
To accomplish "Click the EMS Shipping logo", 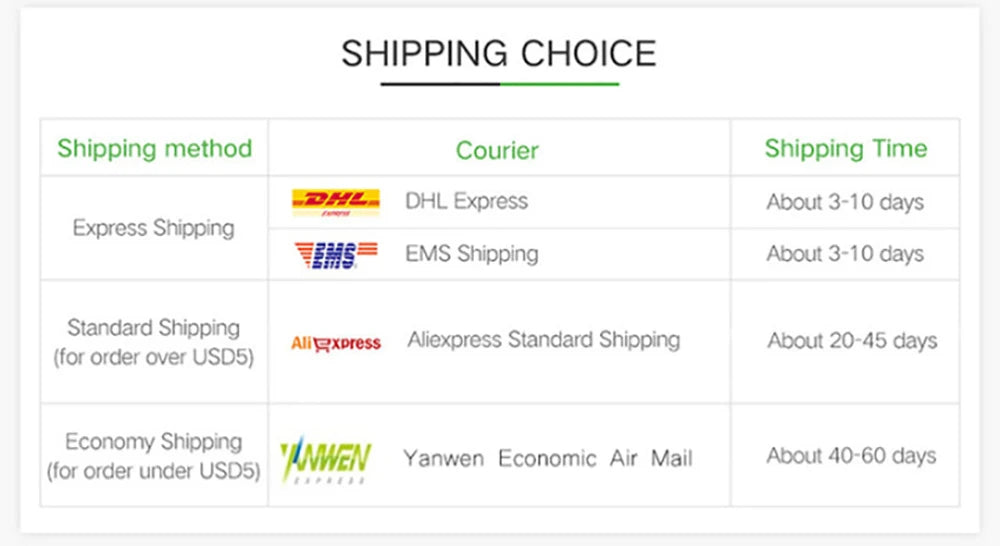I will tap(335, 255).
